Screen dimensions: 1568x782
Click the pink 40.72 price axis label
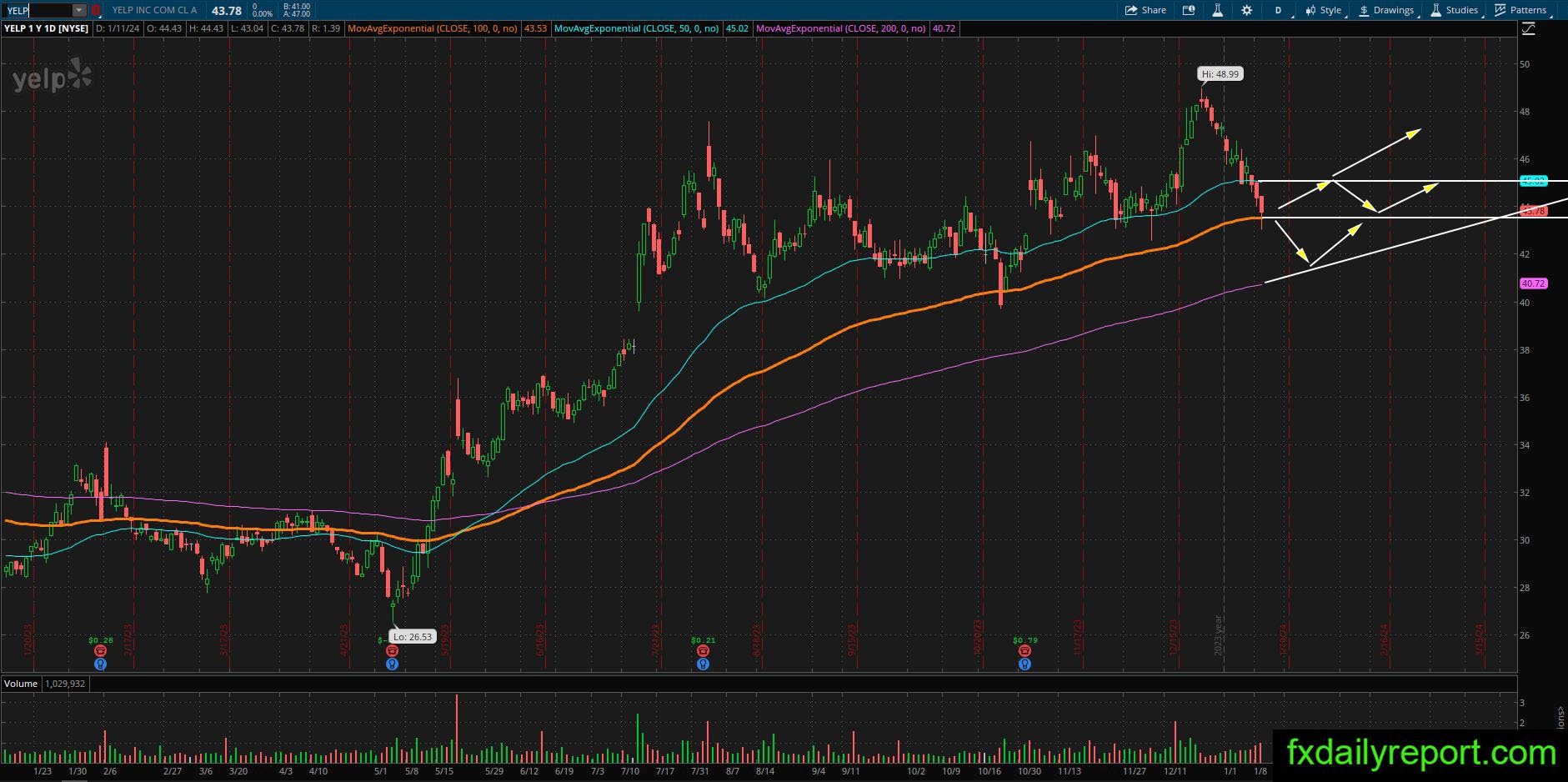point(1533,284)
